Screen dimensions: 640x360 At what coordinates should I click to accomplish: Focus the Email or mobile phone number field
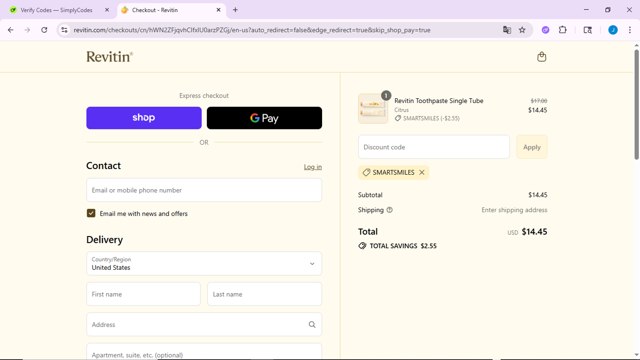pos(204,190)
